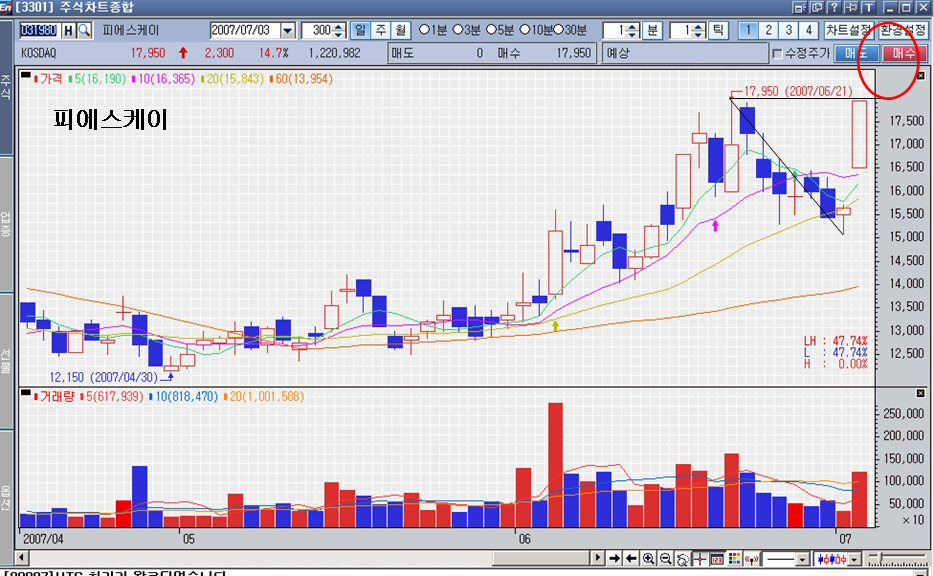Open the 옵션 side tab

point(6,498)
